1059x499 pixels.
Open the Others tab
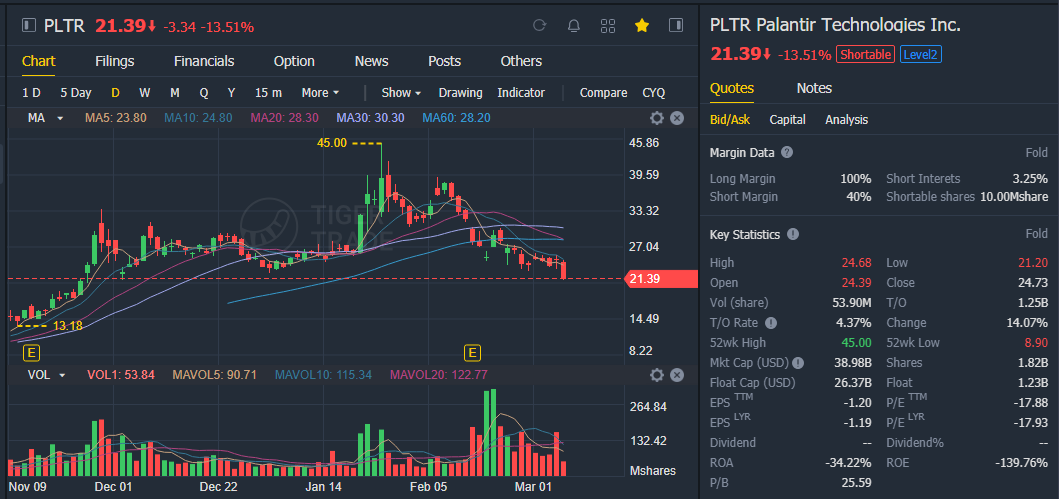[x=521, y=61]
